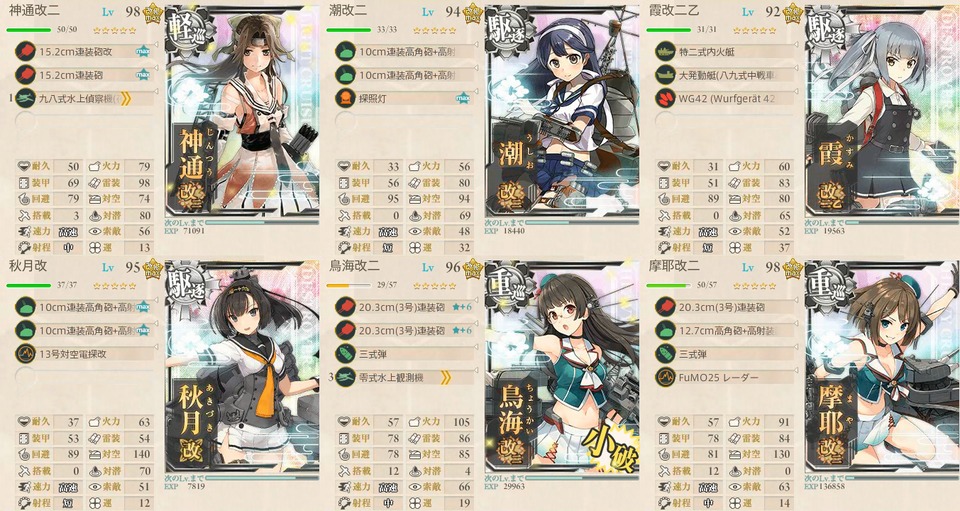This screenshot has width=960, height=511.
Task: Click the green high-angle gun icon on 秋月改 first slot
Action: click(x=25, y=307)
